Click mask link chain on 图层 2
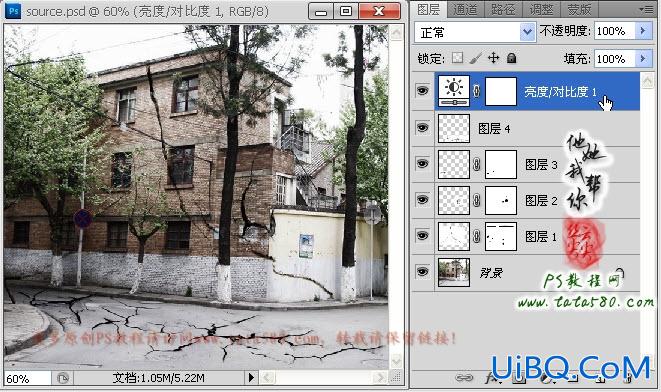661x392 pixels. (477, 201)
